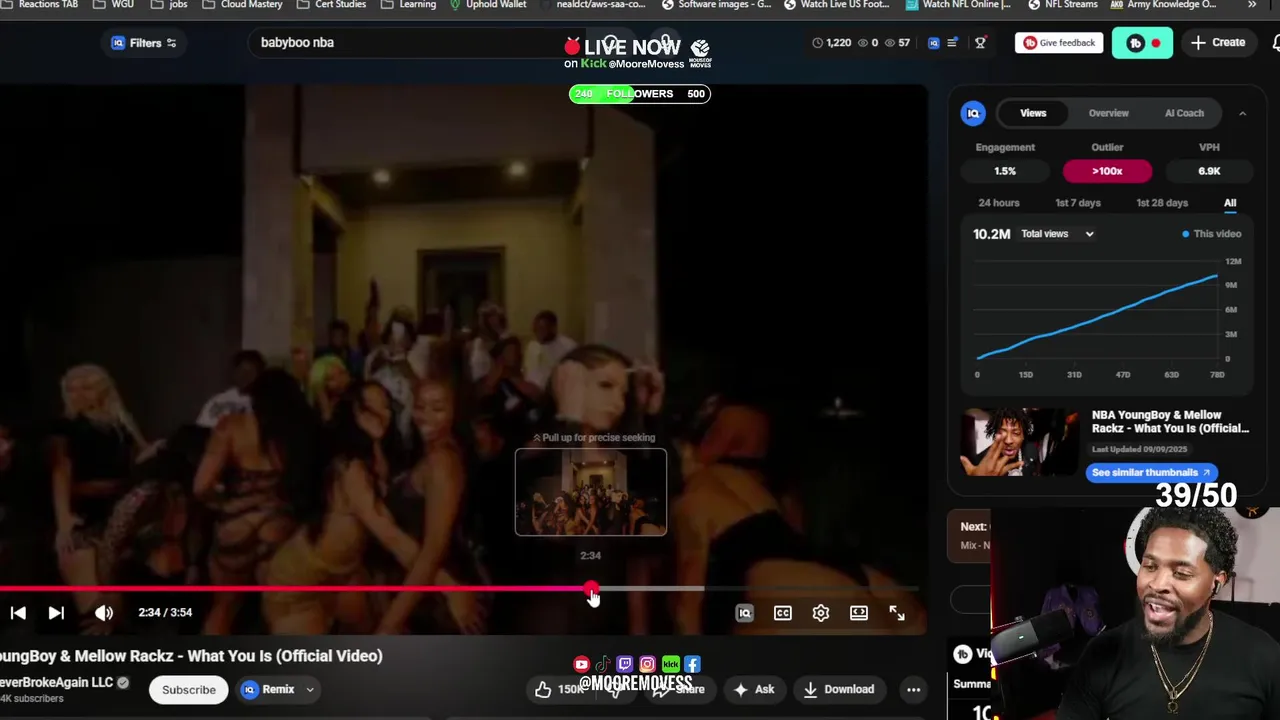Open the Learning bookmark folder
Viewport: 1280px width, 720px height.
tap(407, 5)
